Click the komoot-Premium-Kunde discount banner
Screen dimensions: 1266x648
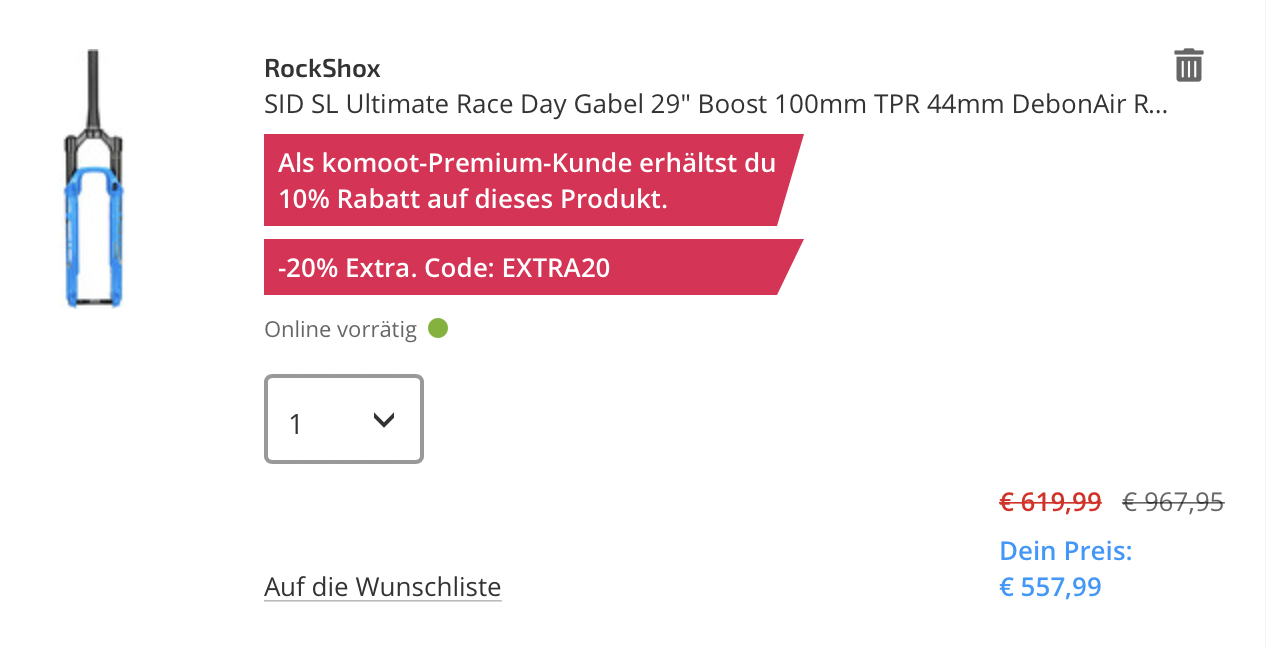tap(533, 180)
